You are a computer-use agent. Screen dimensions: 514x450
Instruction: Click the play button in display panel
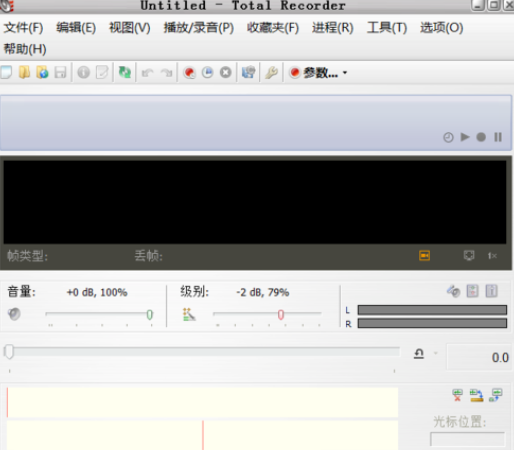[465, 137]
